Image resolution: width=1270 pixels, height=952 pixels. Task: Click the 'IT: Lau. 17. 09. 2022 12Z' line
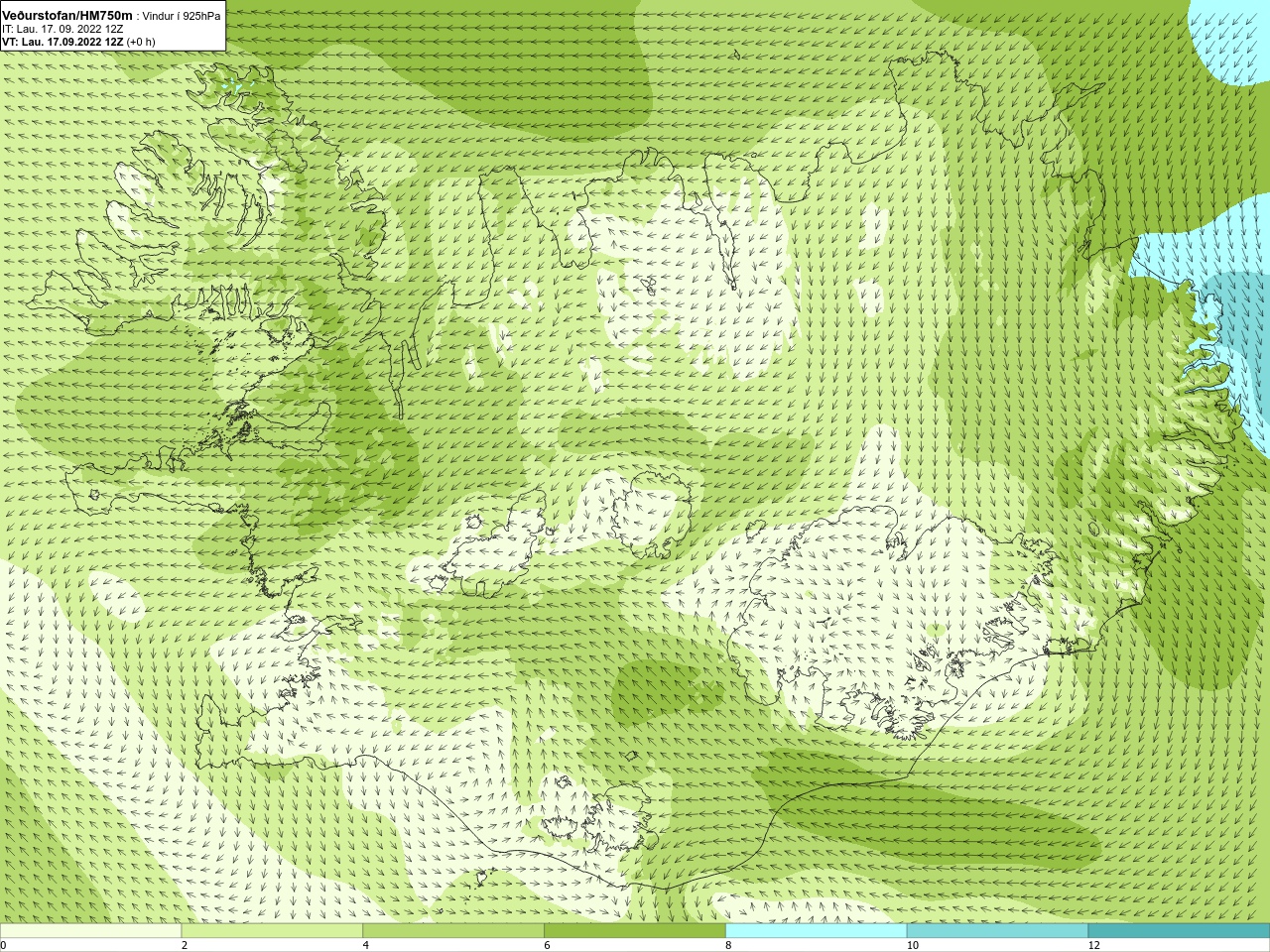click(63, 29)
